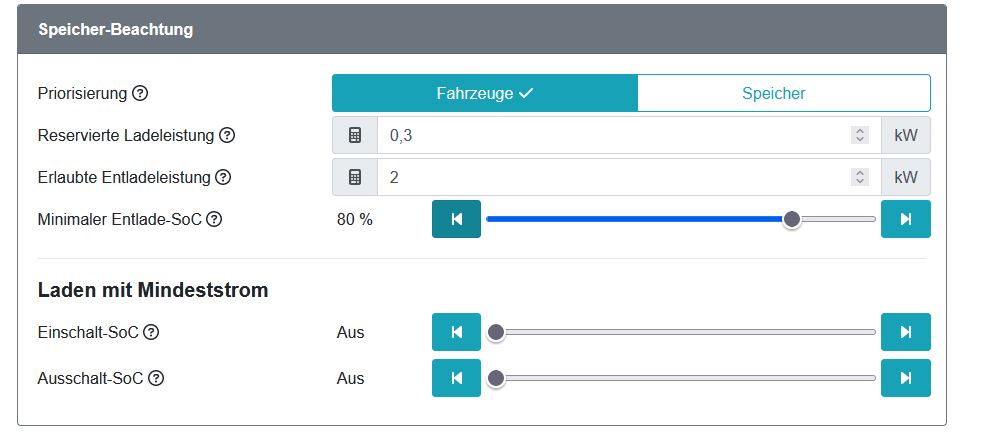The height and width of the screenshot is (439, 987).
Task: Click spinner arrows on Erlaubte Entladeleistung field
Action: point(859,177)
